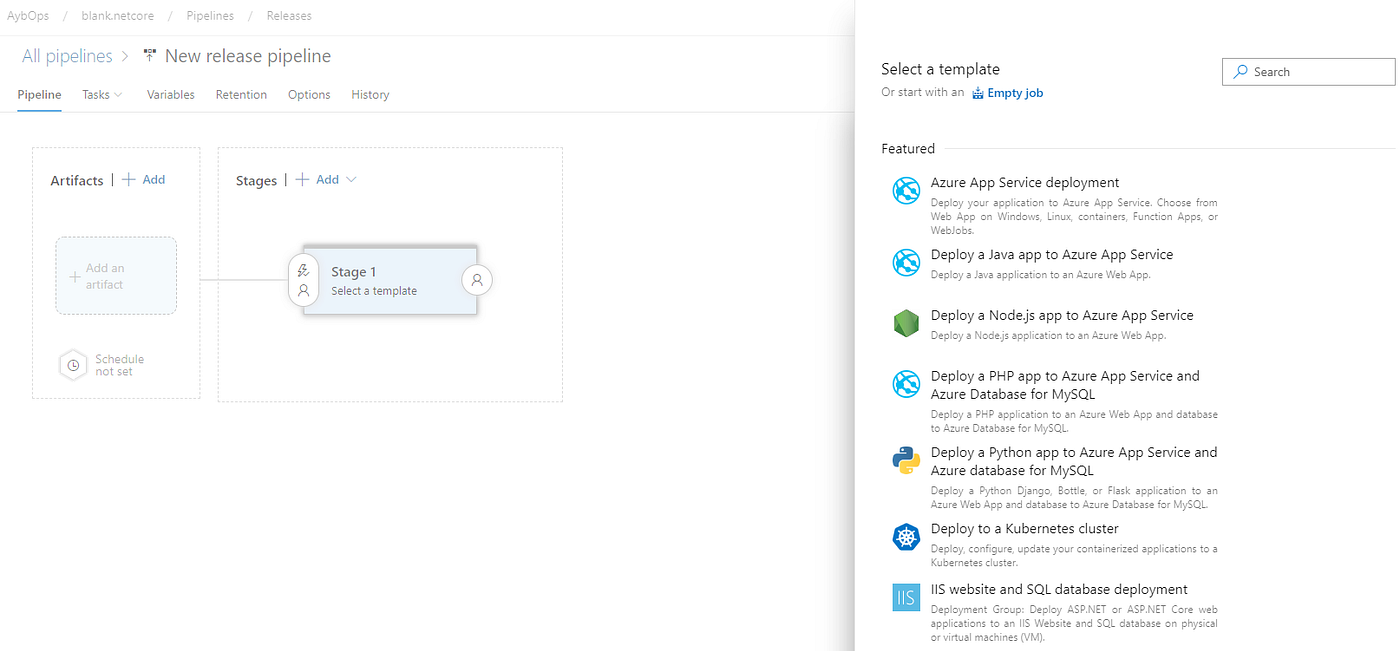Screen dimensions: 1400x651
Task: Click the pre-deployment conditions lightning icon
Action: [x=303, y=268]
